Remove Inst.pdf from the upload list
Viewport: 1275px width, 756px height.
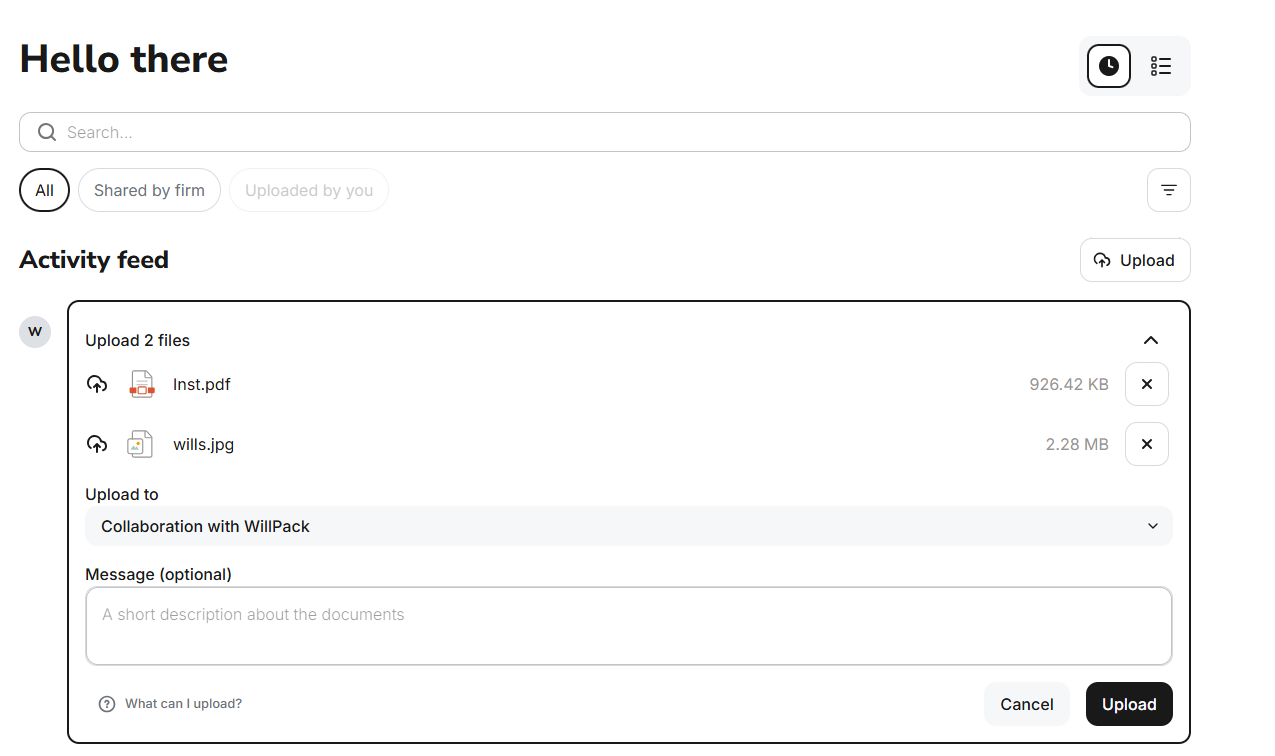pyautogui.click(x=1147, y=384)
